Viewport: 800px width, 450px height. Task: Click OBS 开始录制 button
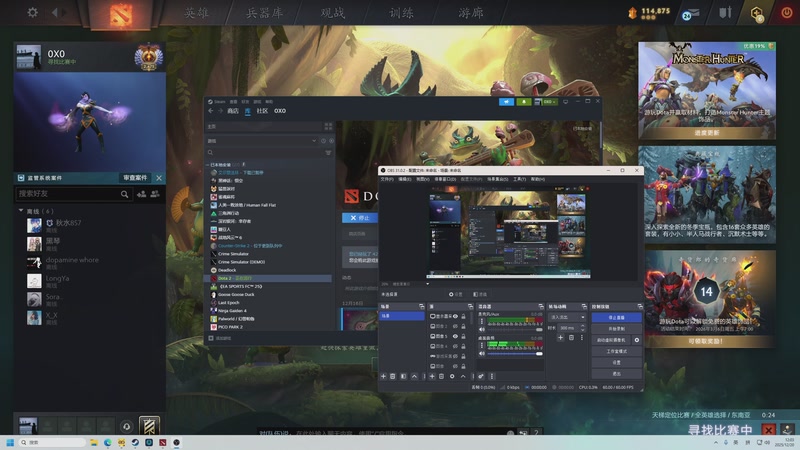click(x=617, y=329)
